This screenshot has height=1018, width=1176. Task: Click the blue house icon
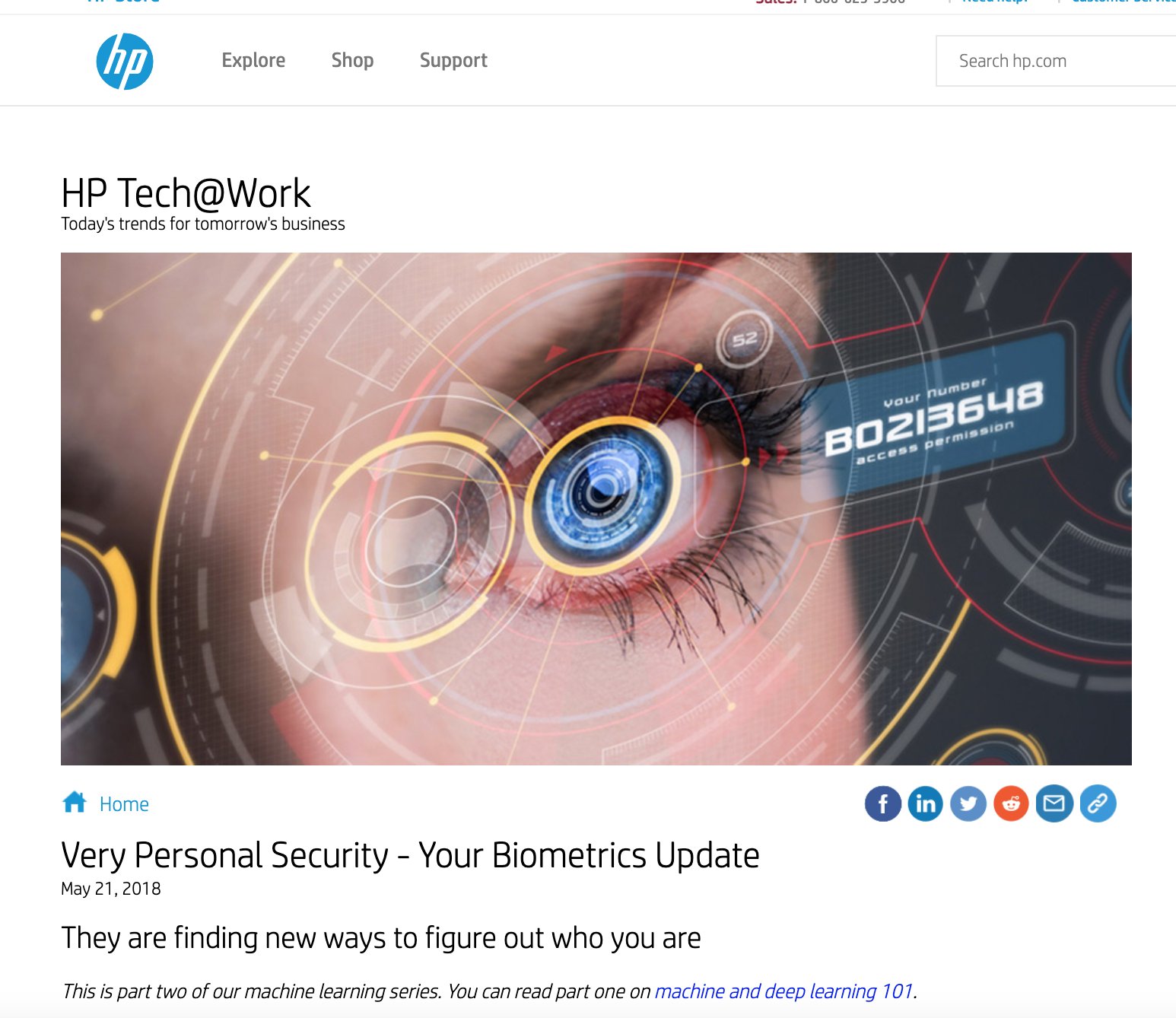(75, 802)
